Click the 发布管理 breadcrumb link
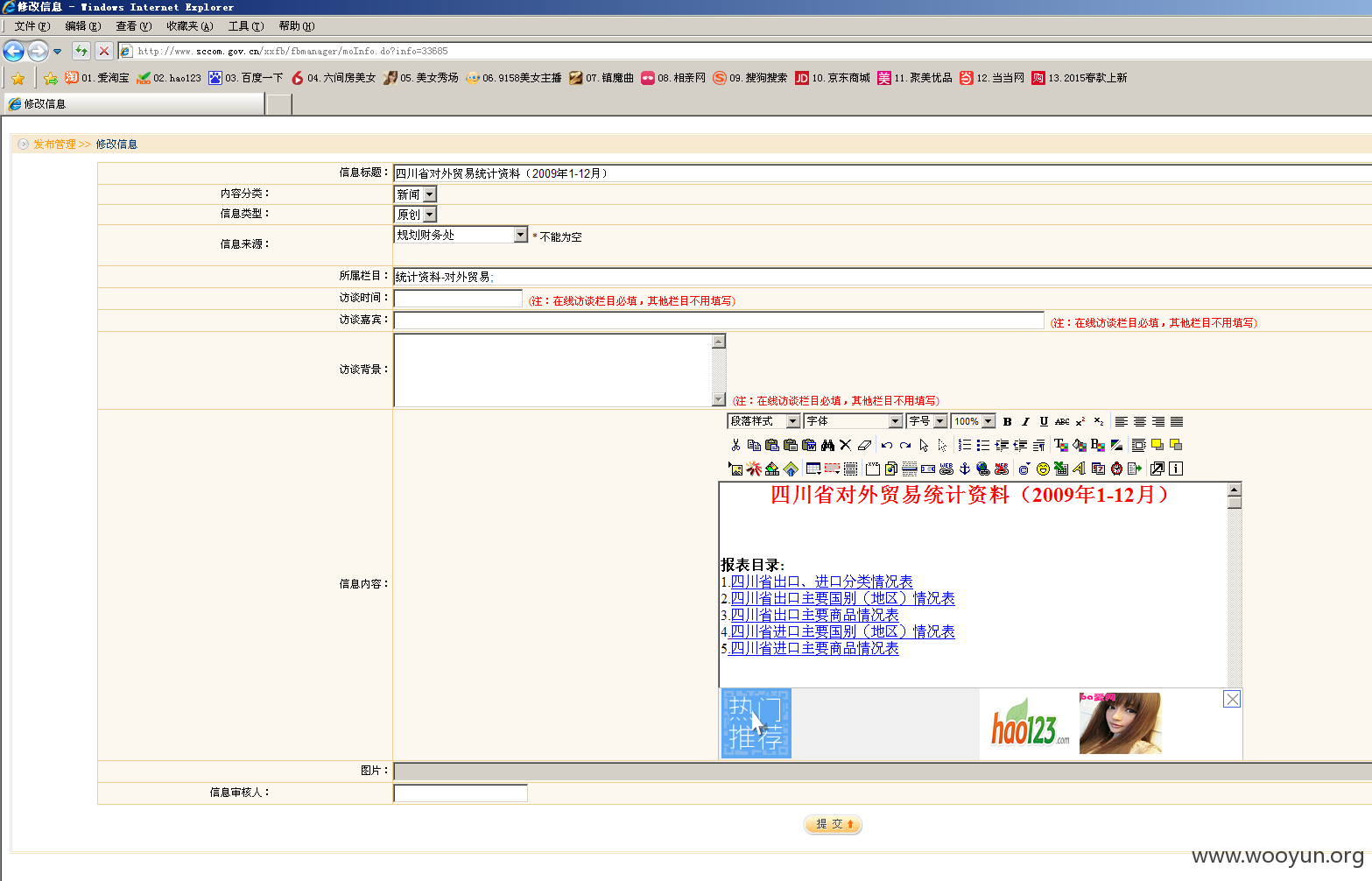 coord(54,144)
